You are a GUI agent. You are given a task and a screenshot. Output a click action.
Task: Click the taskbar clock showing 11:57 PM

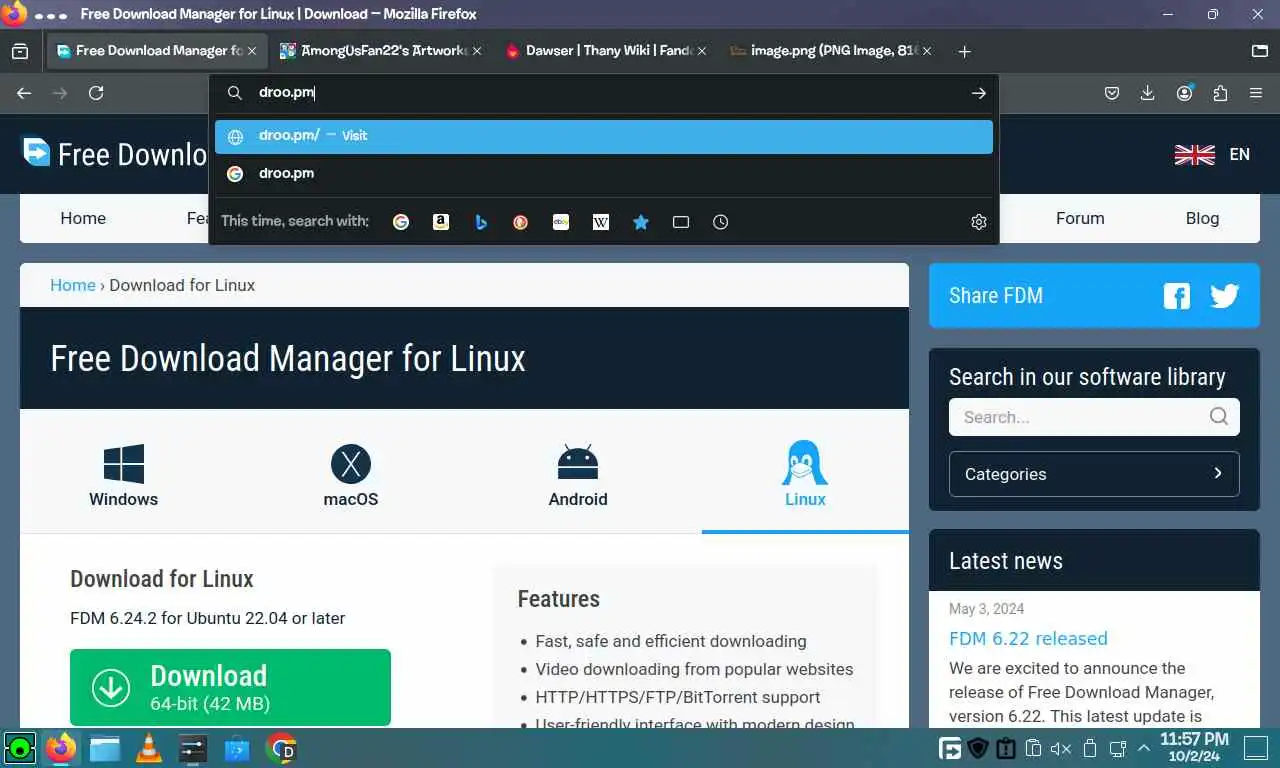tap(1194, 748)
